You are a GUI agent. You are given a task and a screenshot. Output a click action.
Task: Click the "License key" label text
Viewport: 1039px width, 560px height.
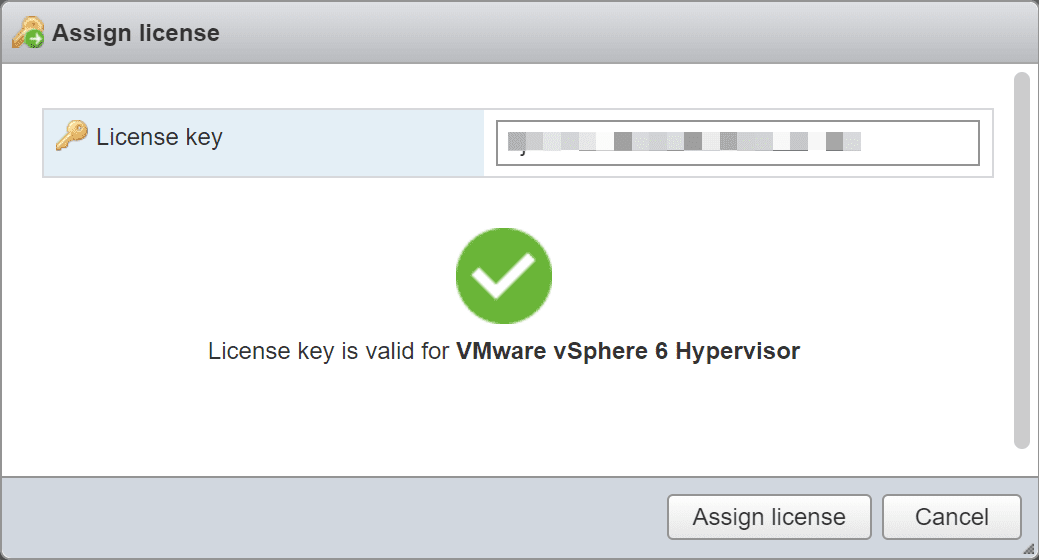[x=159, y=137]
